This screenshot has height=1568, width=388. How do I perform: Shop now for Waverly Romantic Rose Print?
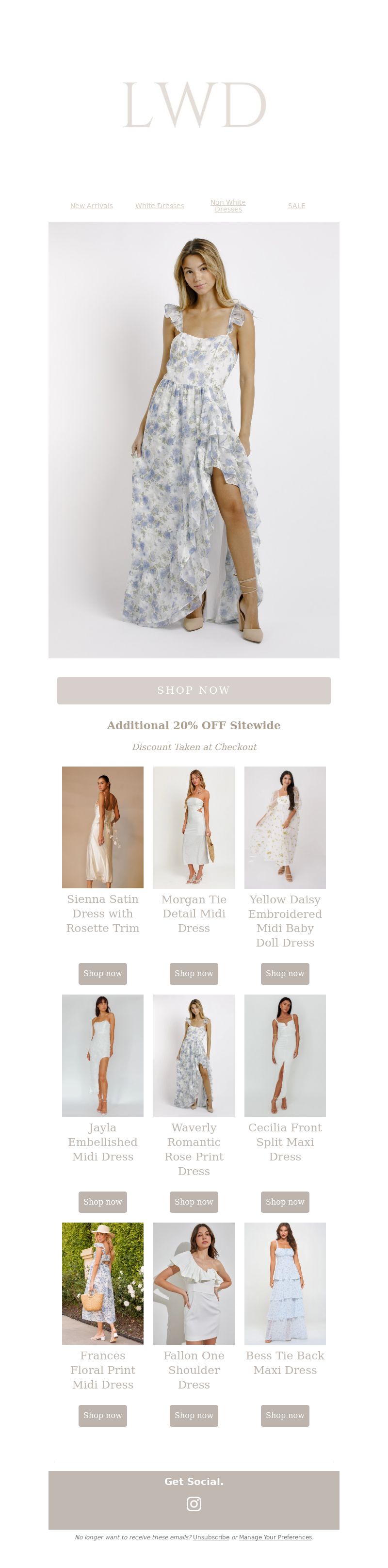[194, 1202]
